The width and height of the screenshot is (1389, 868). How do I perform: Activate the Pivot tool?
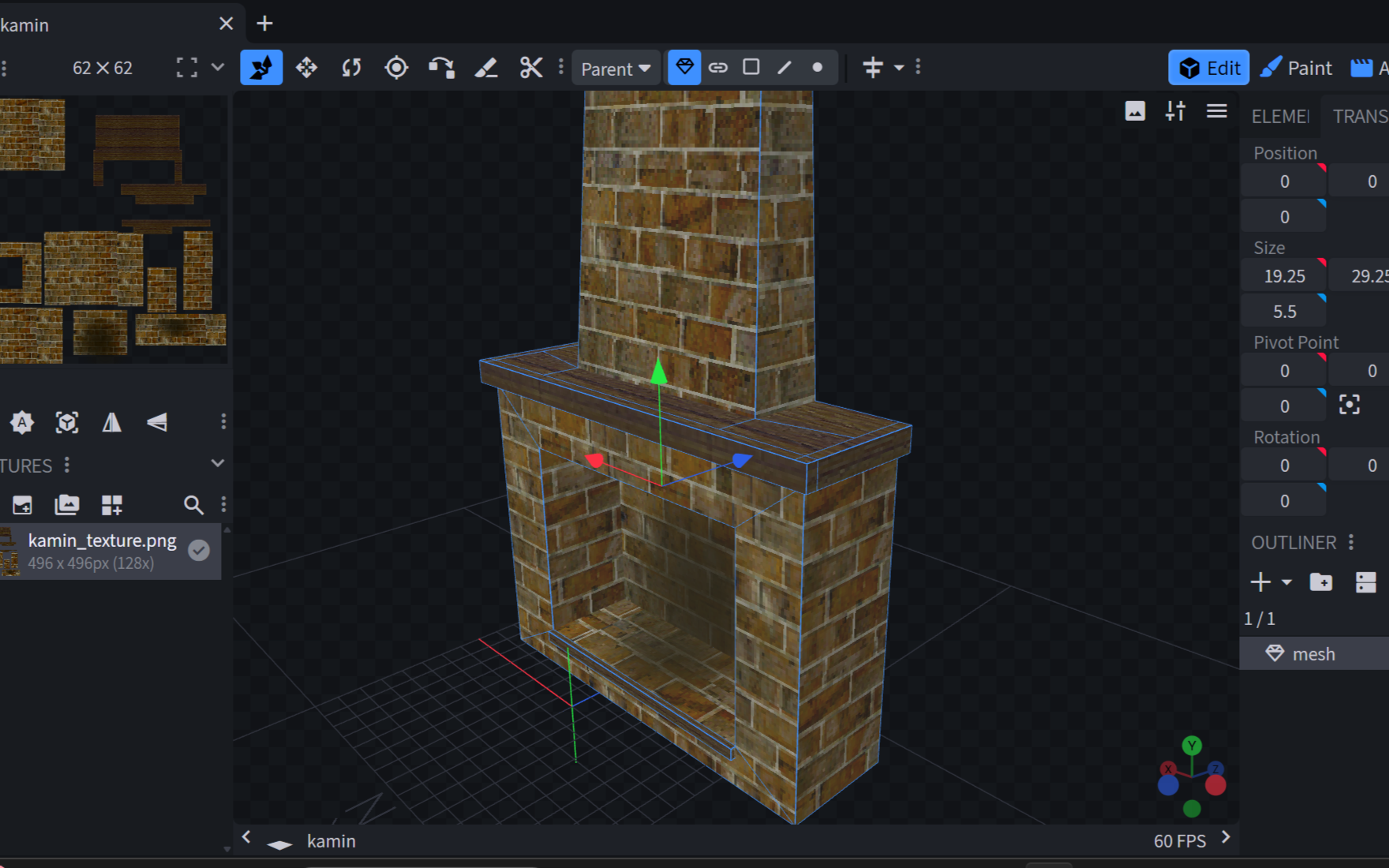396,68
